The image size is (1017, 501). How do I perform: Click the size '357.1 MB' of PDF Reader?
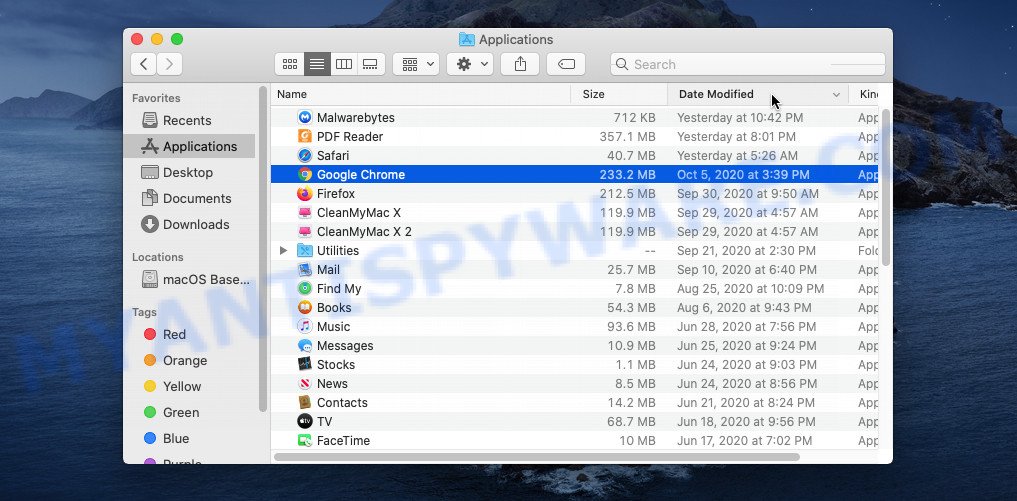click(x=627, y=136)
